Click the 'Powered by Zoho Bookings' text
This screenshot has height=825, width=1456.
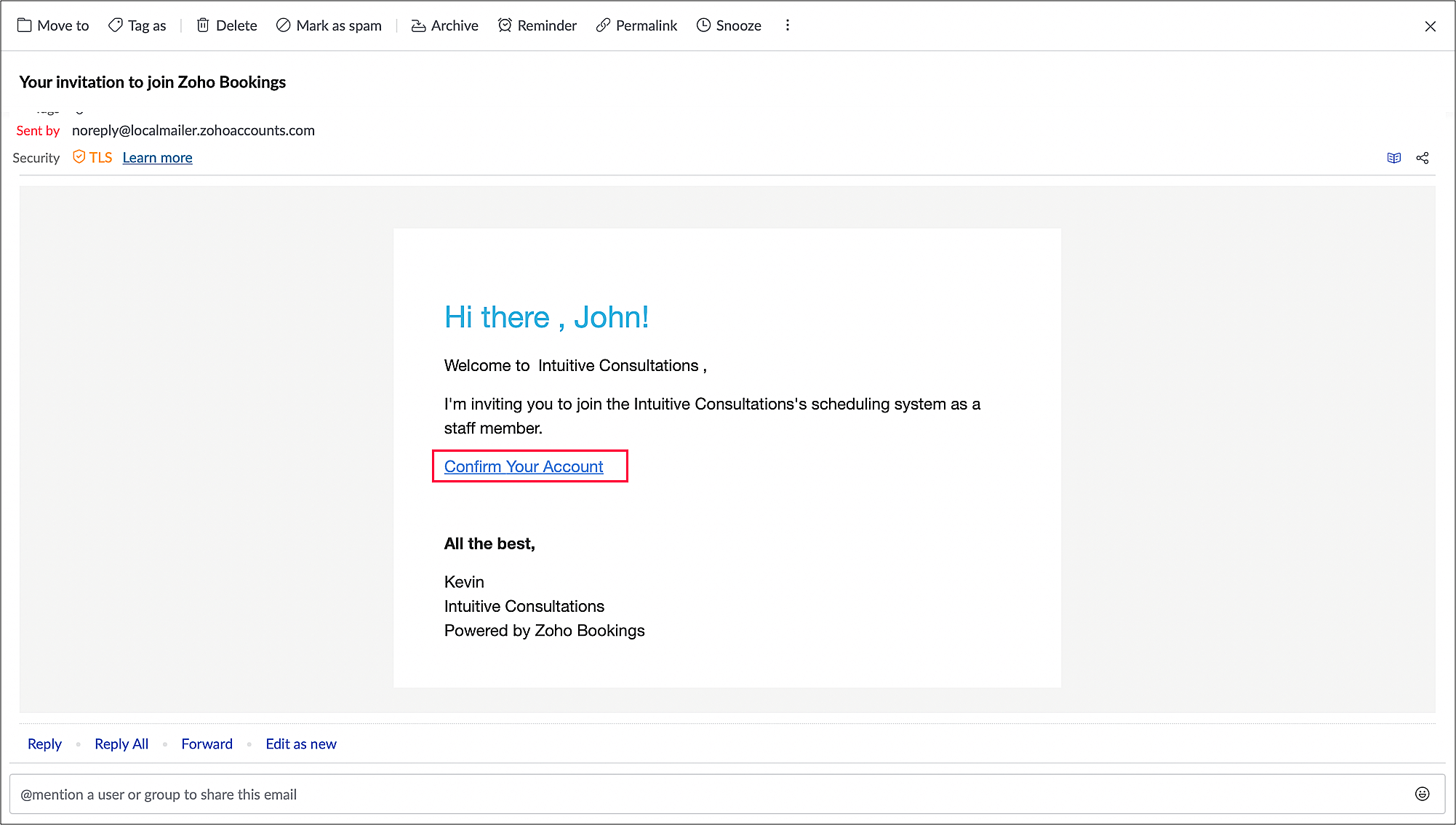click(545, 631)
